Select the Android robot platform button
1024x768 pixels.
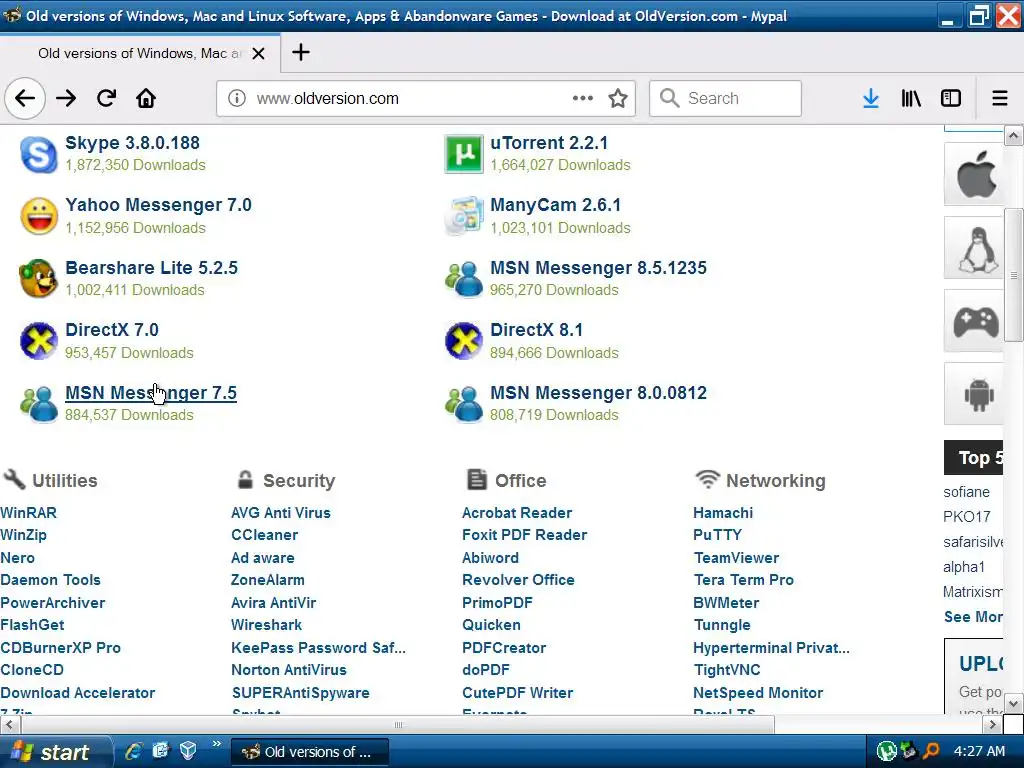click(976, 394)
